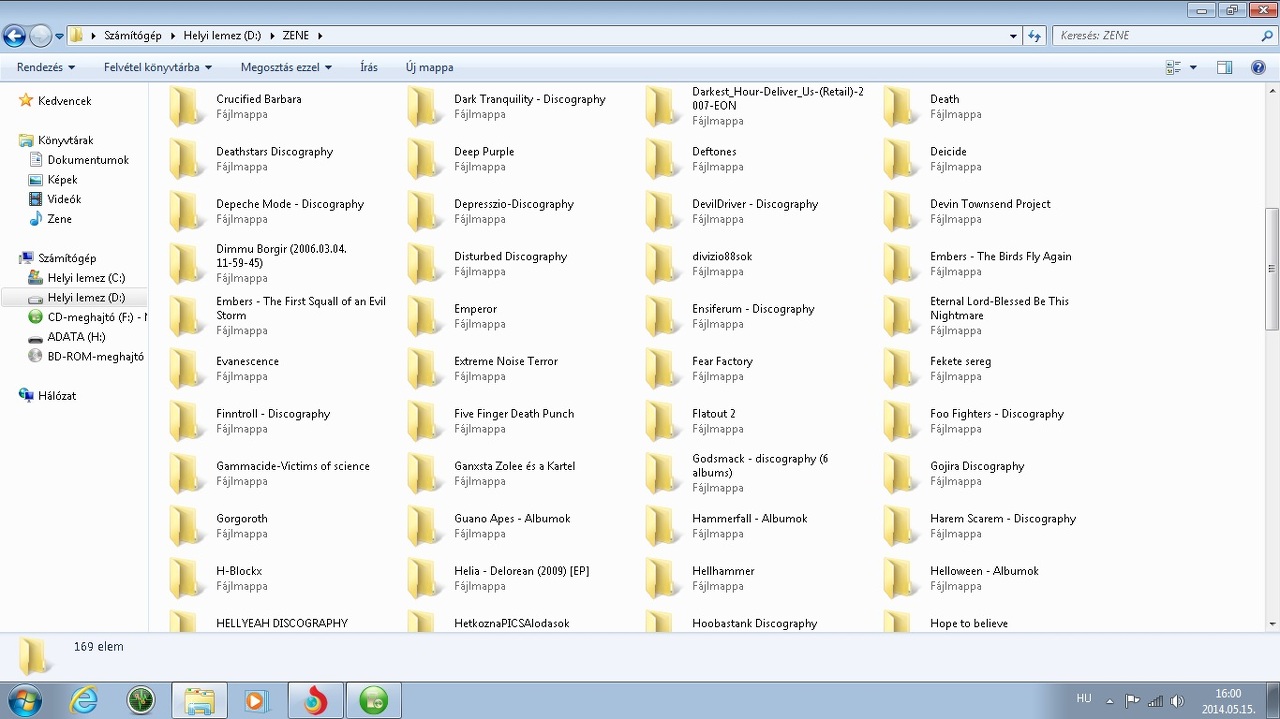The image size is (1280, 719).
Task: Select Számítógép in navigation pane
Action: click(x=67, y=258)
